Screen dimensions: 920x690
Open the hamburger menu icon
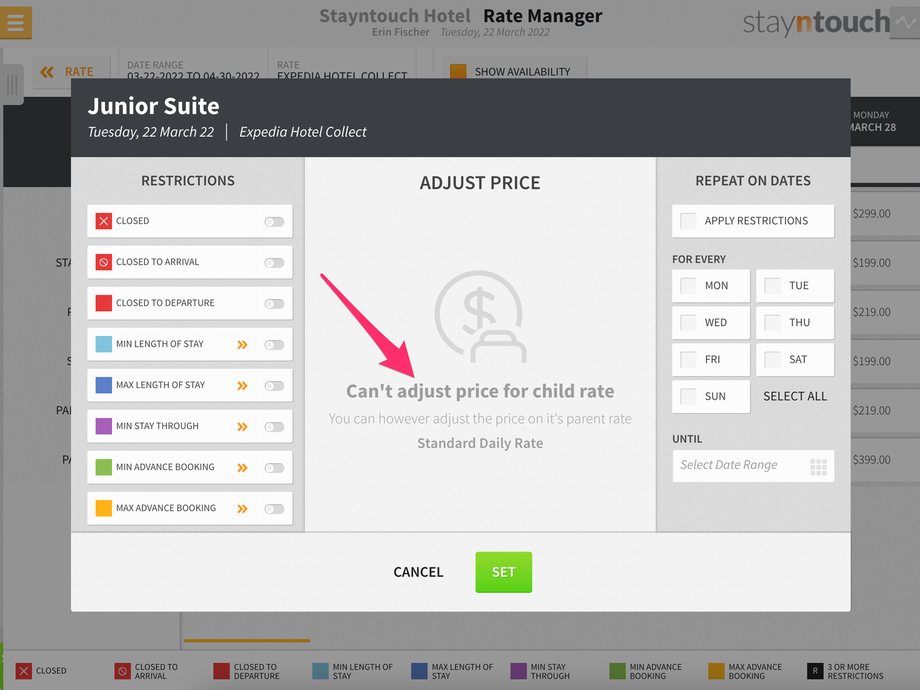(16, 22)
